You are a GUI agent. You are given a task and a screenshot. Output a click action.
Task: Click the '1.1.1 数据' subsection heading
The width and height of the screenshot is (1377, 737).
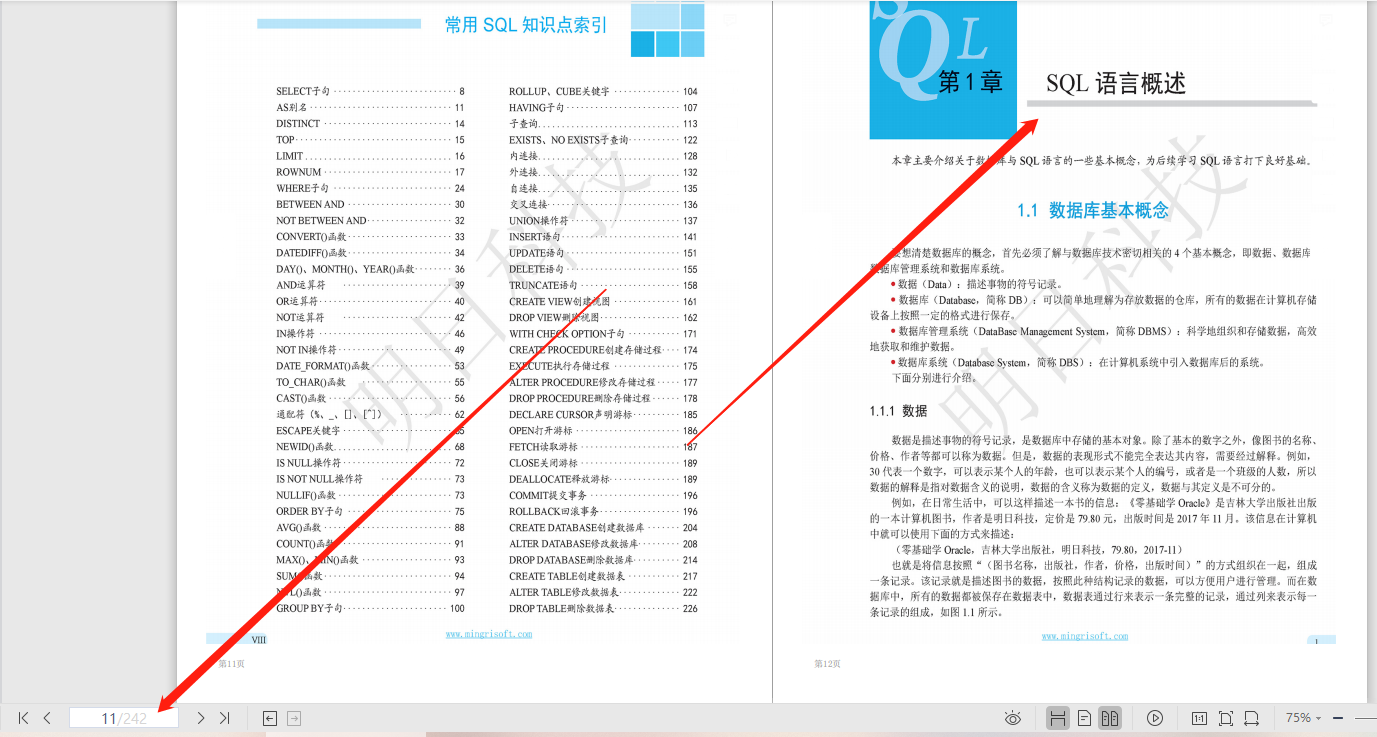pos(898,411)
